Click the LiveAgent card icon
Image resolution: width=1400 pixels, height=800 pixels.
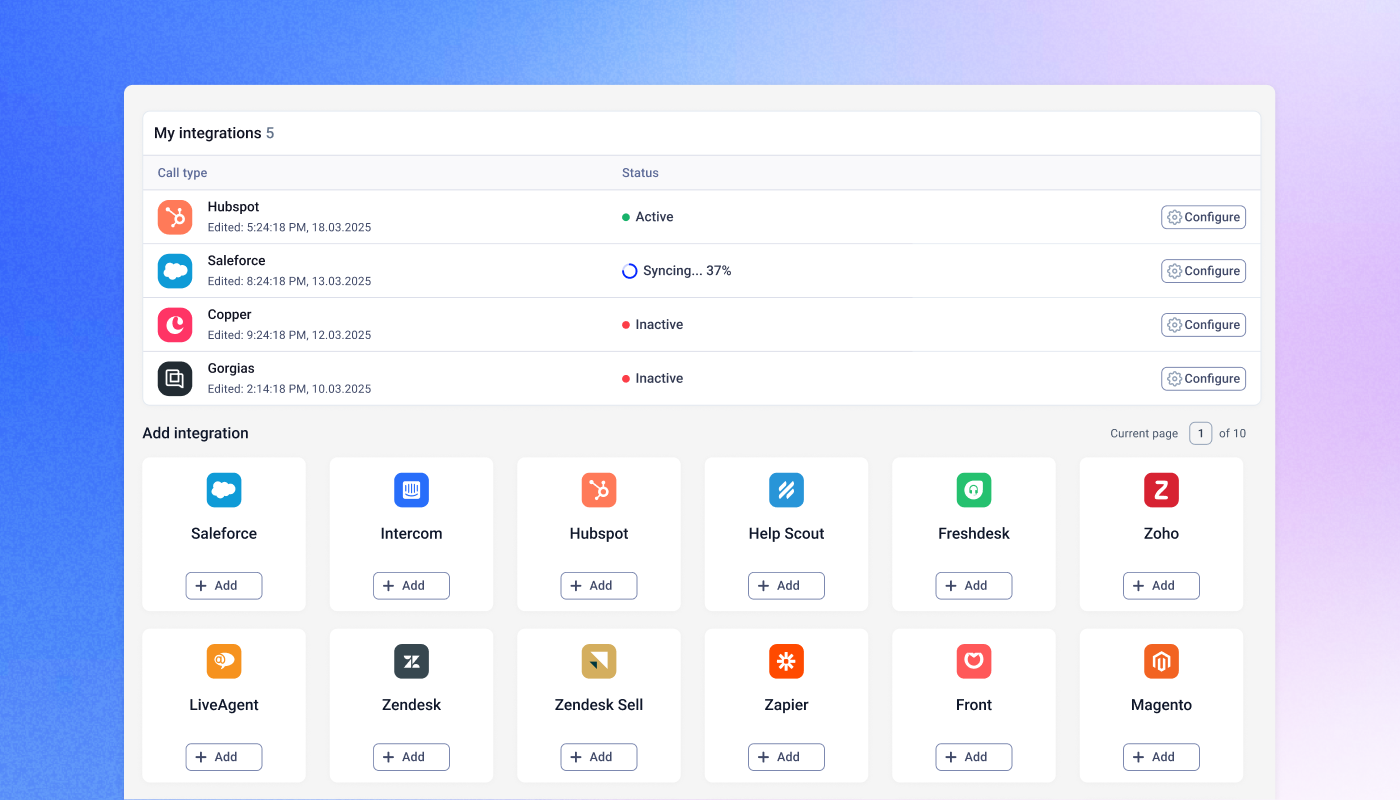coord(224,661)
